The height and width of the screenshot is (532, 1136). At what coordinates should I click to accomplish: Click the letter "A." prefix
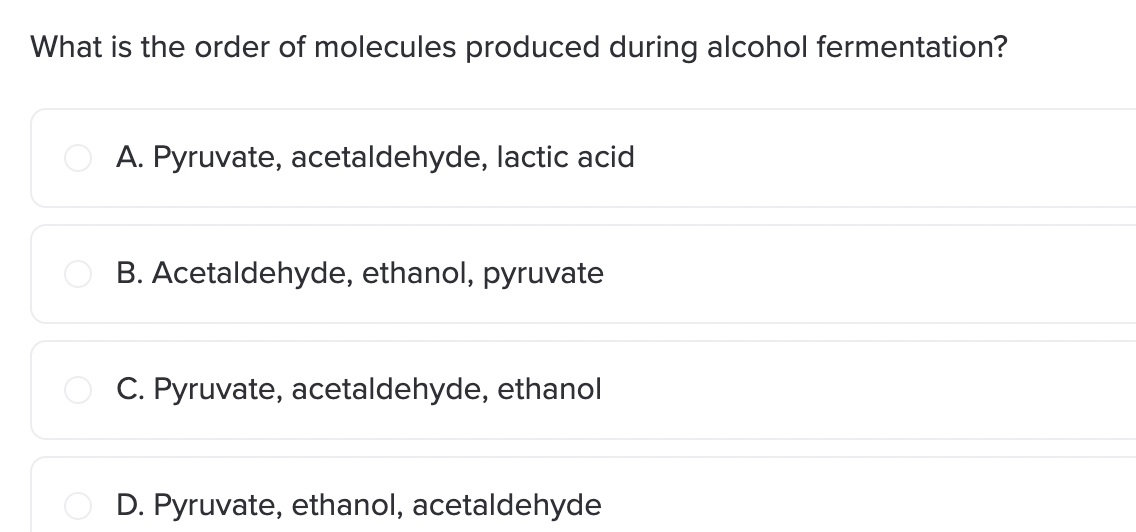(x=128, y=158)
